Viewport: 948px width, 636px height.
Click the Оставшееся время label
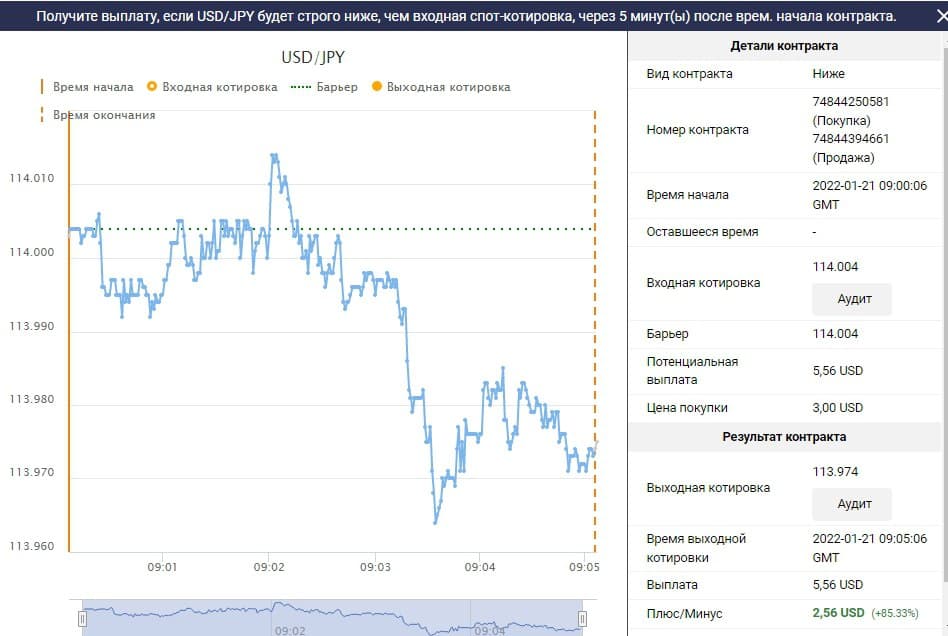702,232
